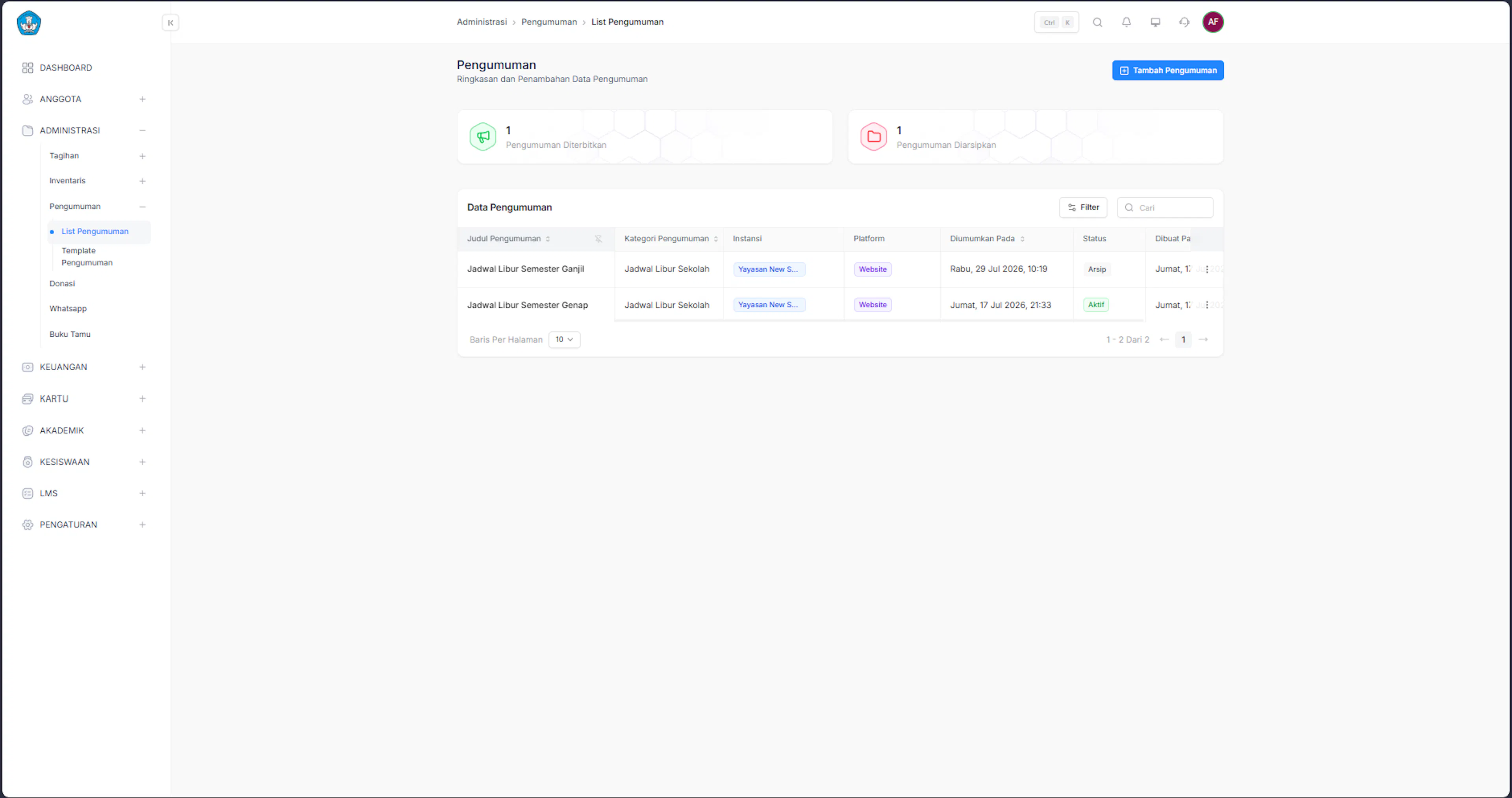Screen dimensions: 1512x798
Task: Unpin the Judul Pengumuman column
Action: (x=598, y=239)
